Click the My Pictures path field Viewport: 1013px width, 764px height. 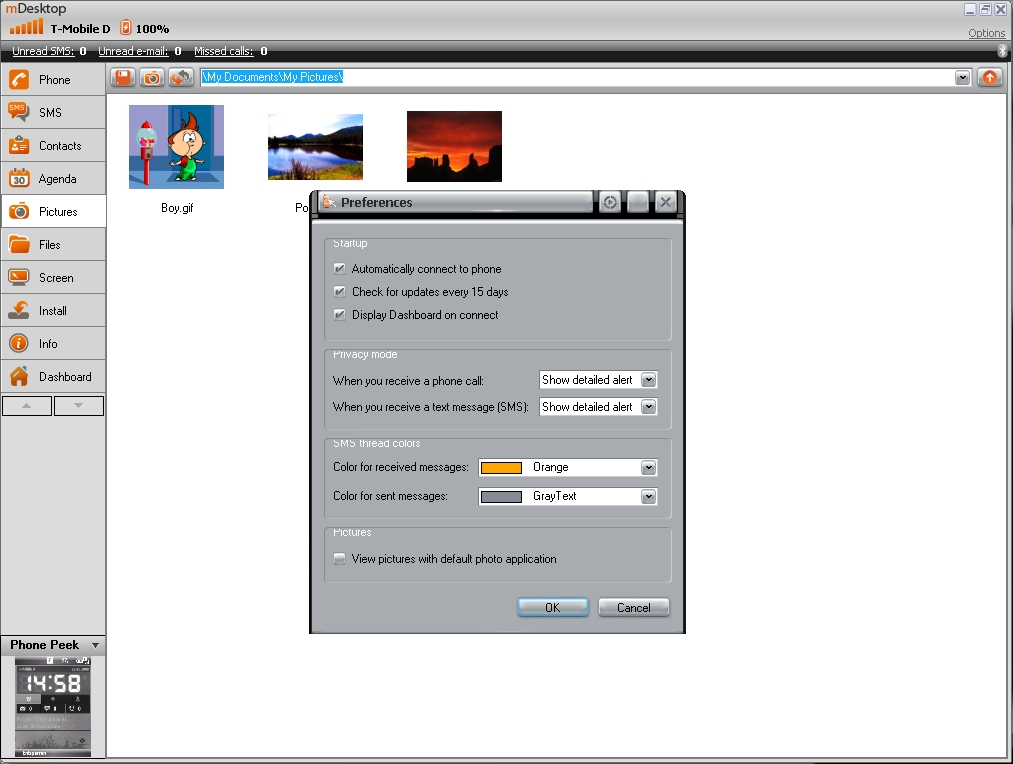(577, 77)
